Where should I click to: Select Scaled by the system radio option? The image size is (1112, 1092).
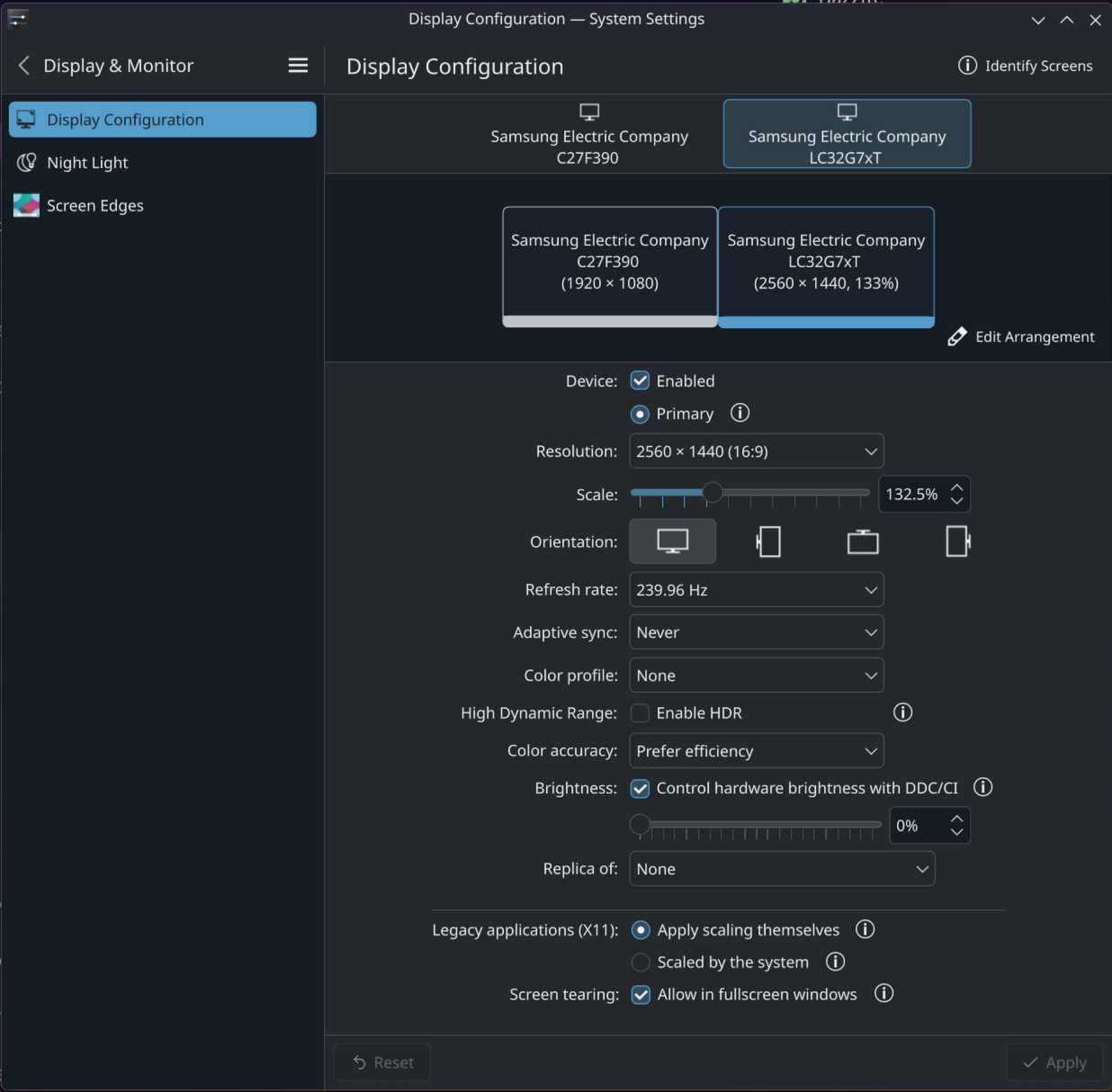click(x=641, y=962)
